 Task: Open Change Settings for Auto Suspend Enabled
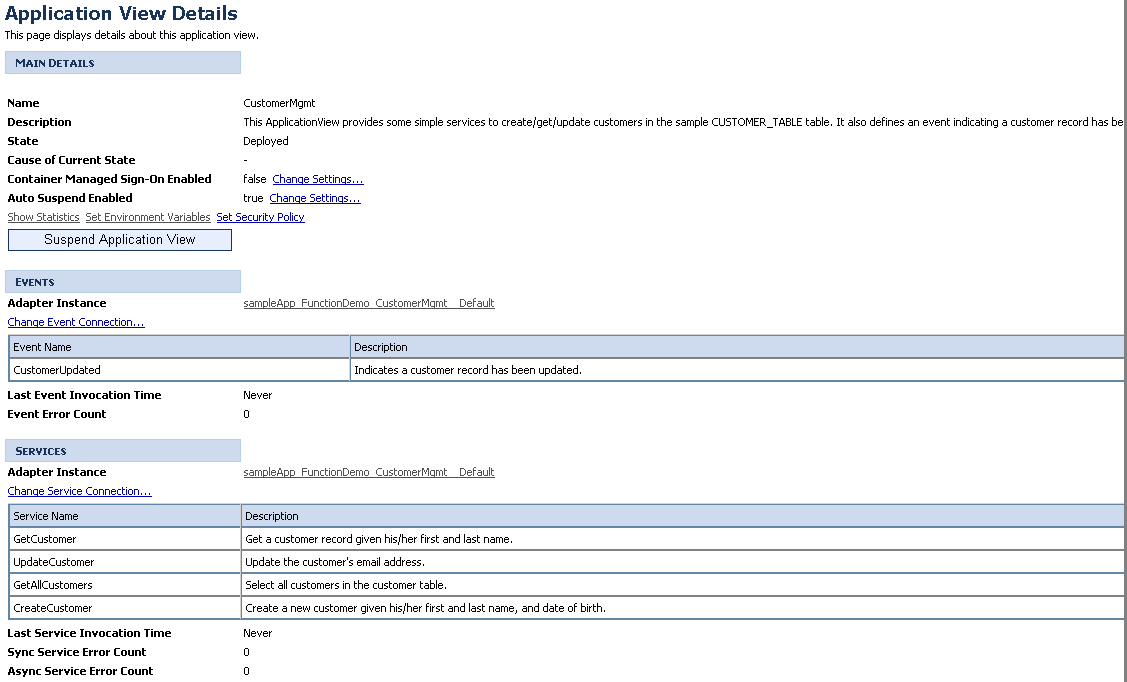coord(315,198)
